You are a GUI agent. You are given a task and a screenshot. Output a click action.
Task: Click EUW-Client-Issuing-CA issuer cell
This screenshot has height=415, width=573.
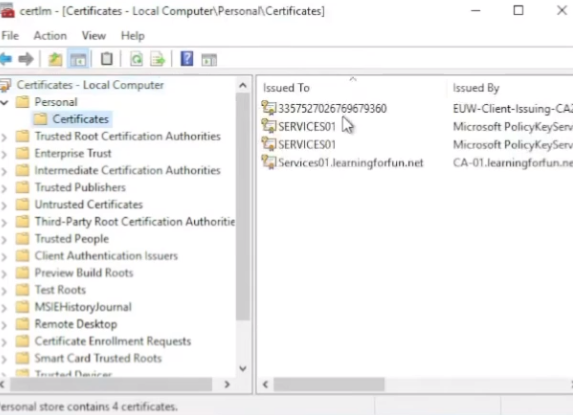[512, 108]
